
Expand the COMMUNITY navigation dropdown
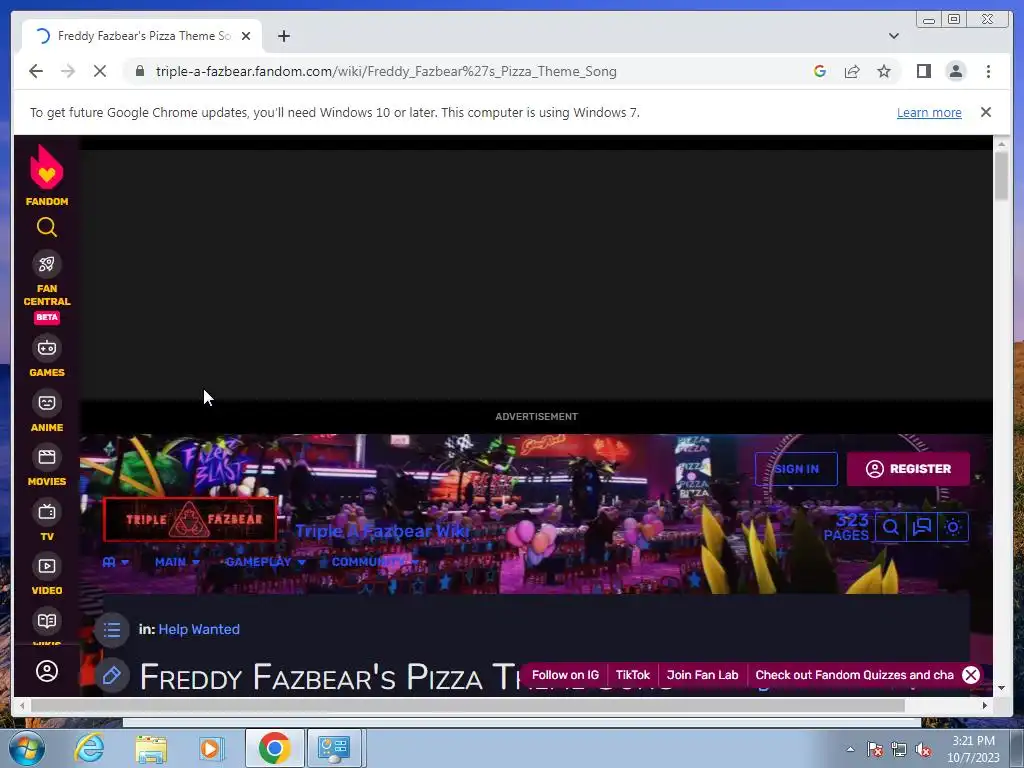(x=374, y=562)
